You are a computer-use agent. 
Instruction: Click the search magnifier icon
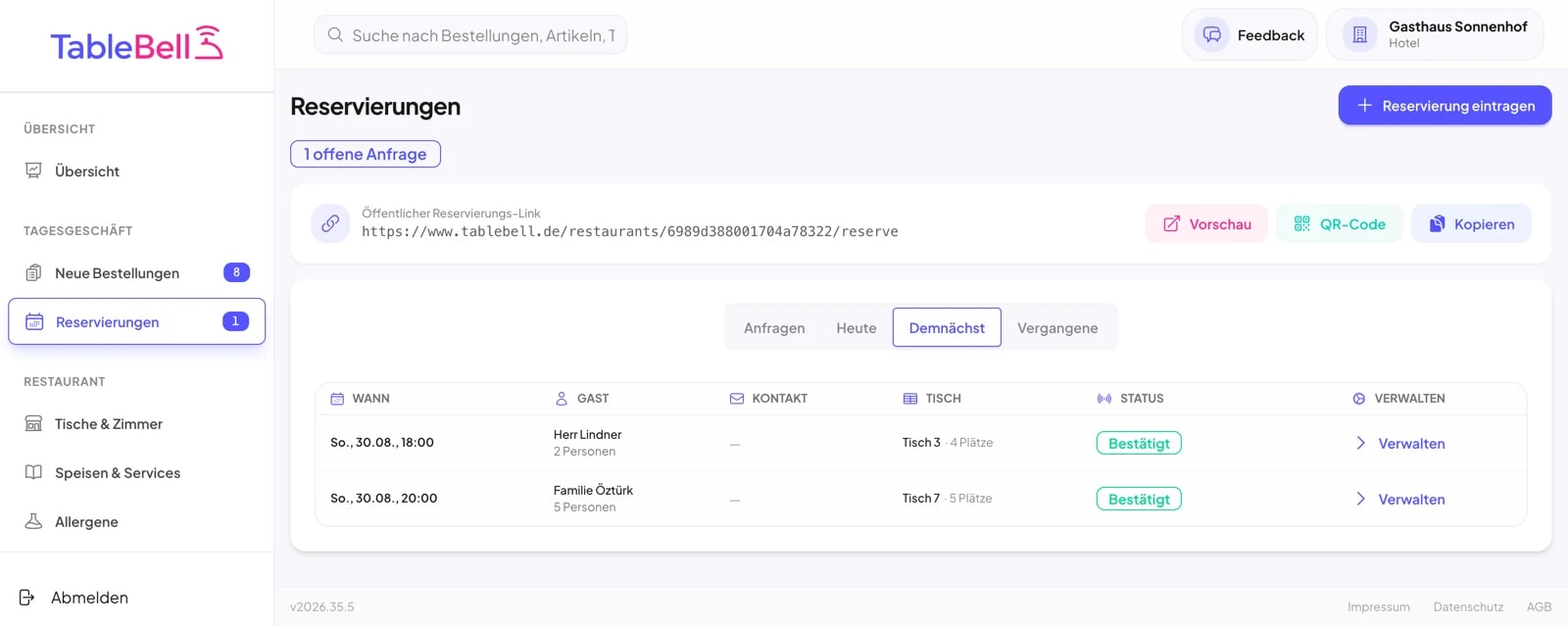coord(335,35)
